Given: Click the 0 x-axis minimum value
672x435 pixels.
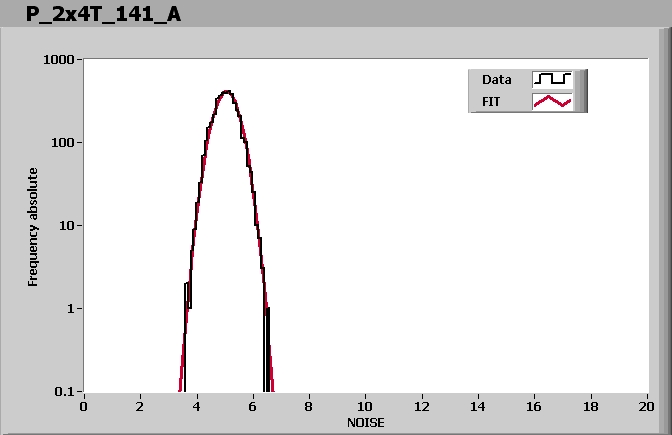Looking at the screenshot, I should [84, 406].
